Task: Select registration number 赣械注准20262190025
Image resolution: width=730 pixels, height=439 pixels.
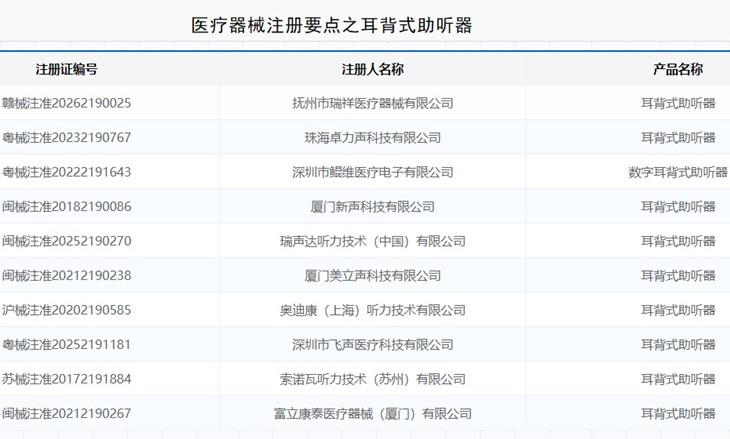Action: pos(67,103)
